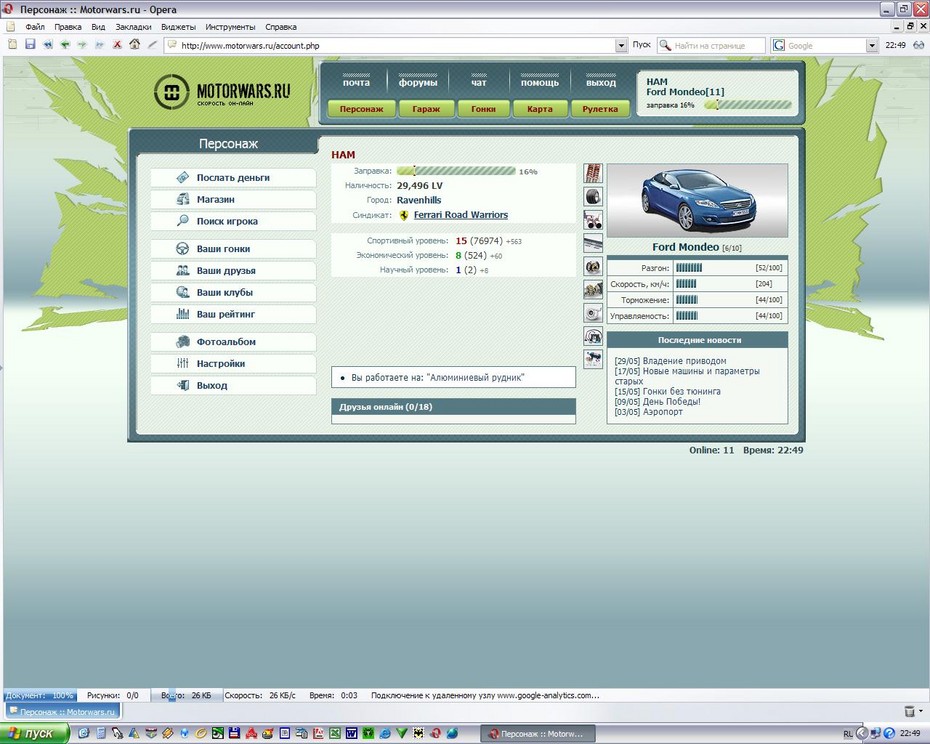Image resolution: width=930 pixels, height=744 pixels.
Task: Open Магазин in the sidebar
Action: 233,199
